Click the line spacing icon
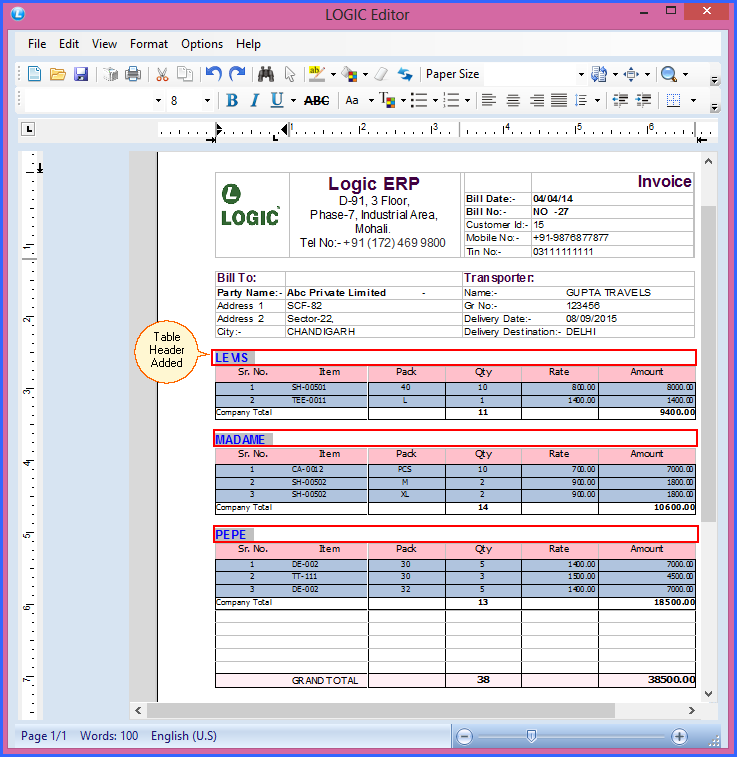This screenshot has height=757, width=737. [x=581, y=100]
